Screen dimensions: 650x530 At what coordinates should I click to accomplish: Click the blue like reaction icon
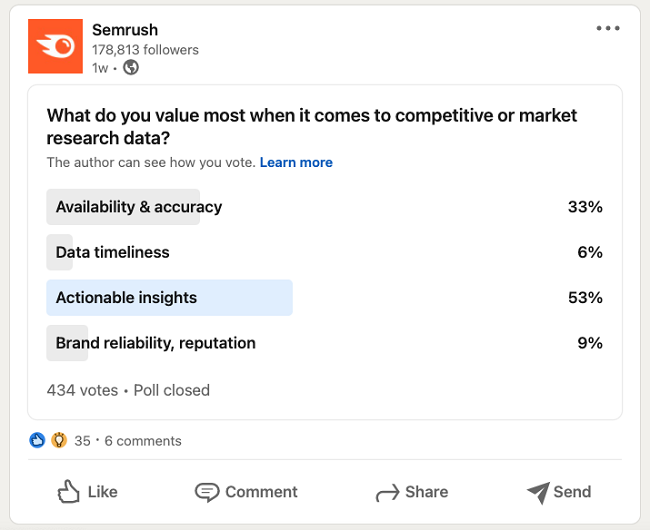(x=38, y=440)
